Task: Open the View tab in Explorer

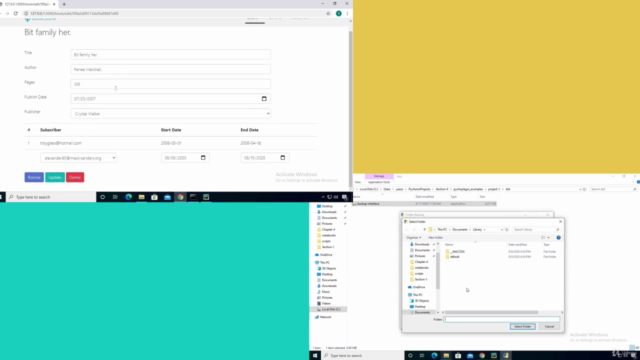Action: pos(358,182)
